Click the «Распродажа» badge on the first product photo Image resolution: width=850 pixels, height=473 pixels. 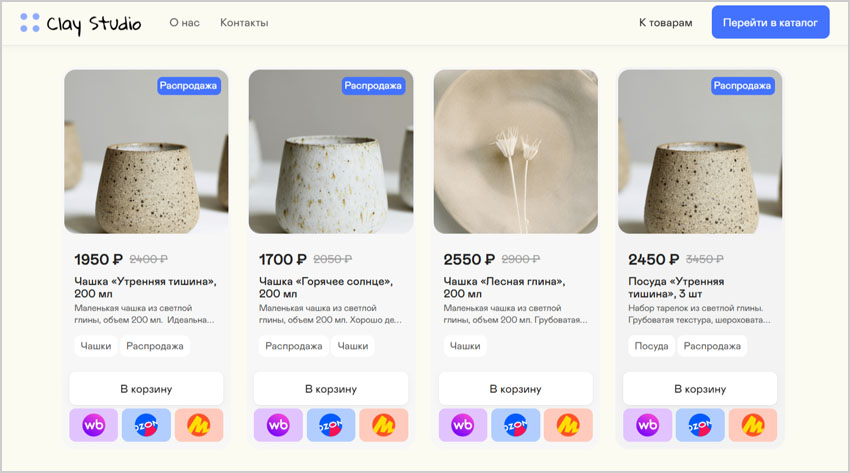click(189, 86)
